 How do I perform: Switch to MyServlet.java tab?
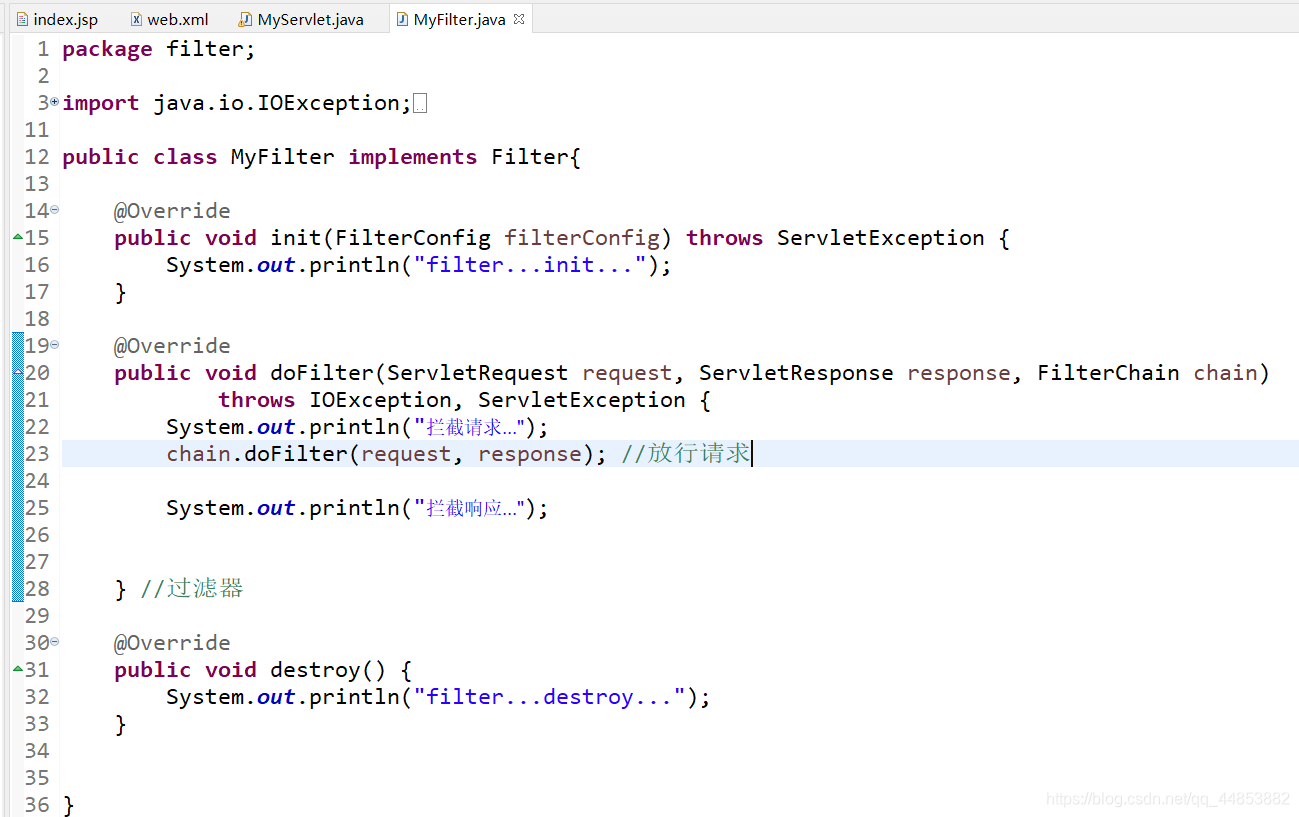coord(301,19)
